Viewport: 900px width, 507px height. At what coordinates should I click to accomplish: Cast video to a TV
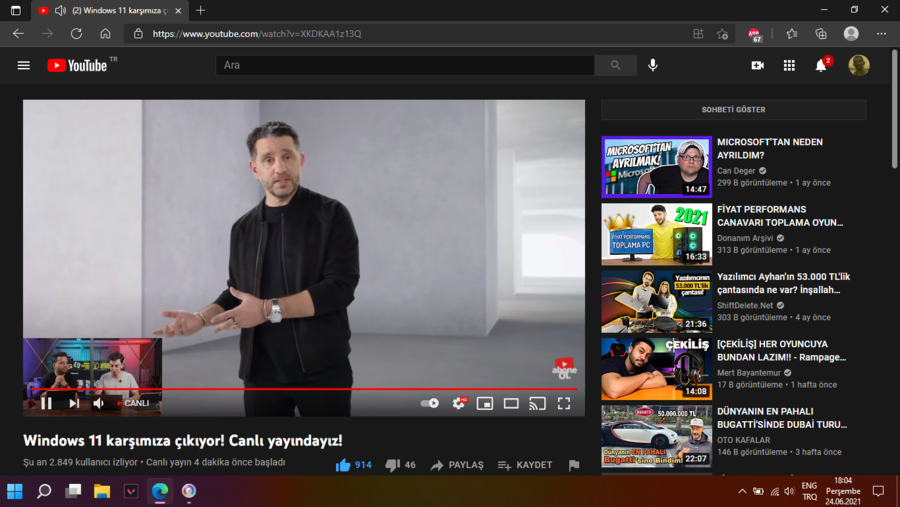pyautogui.click(x=537, y=404)
